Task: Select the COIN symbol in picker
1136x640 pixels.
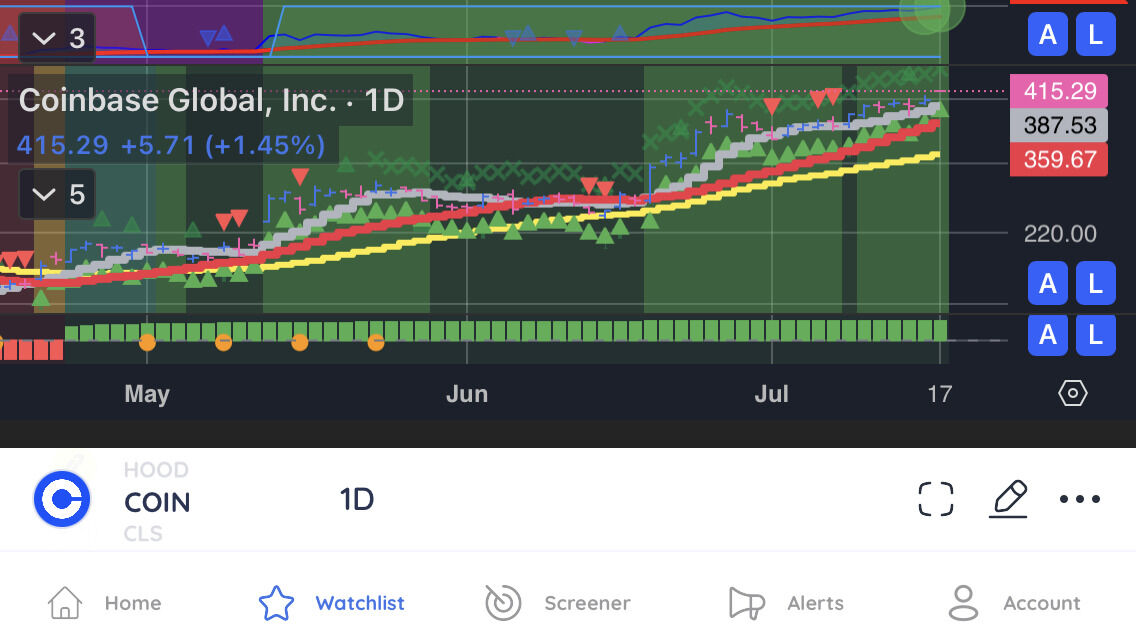Action: (157, 502)
